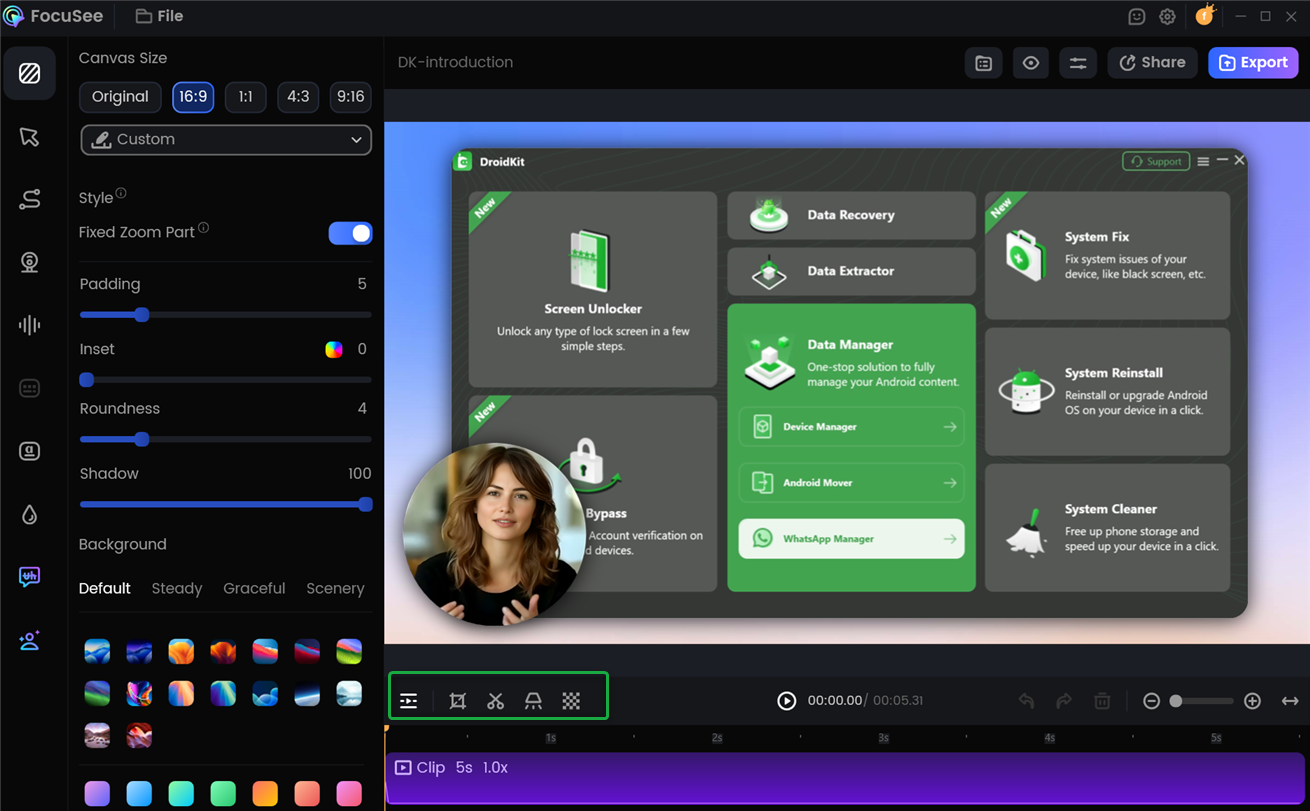The width and height of the screenshot is (1310, 811).
Task: Expand the Custom style dropdown
Action: (225, 139)
